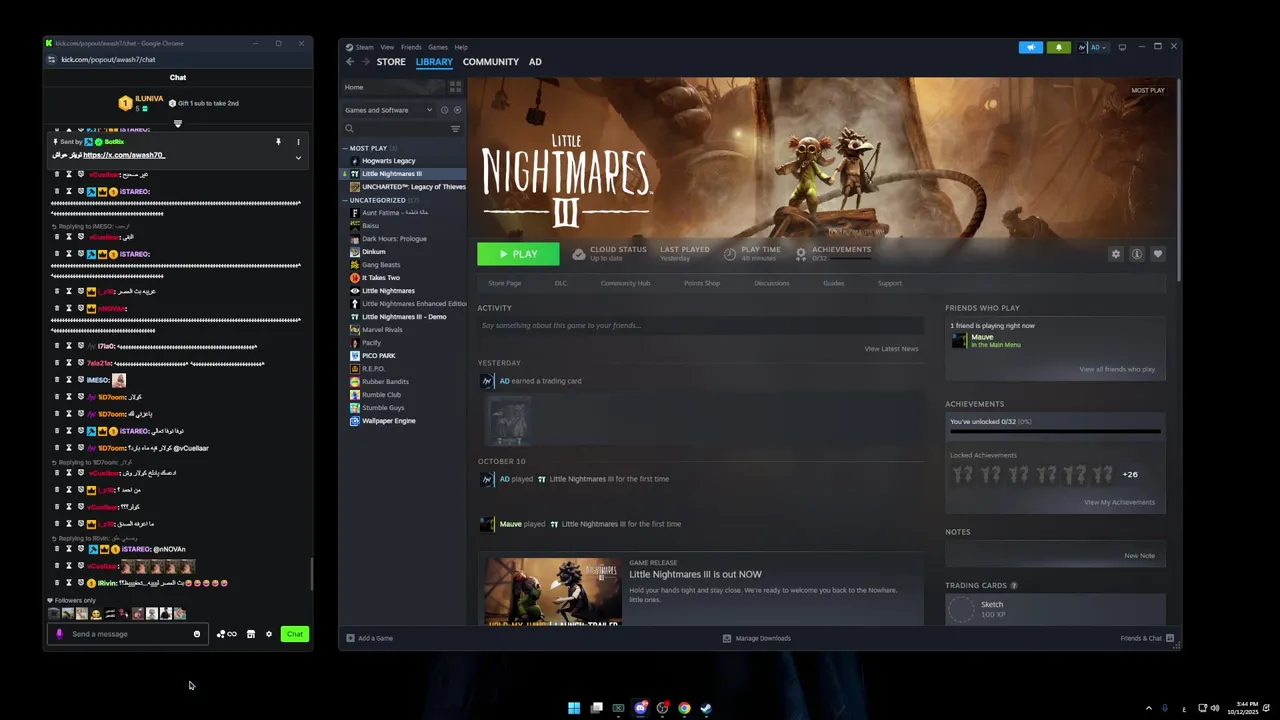Open the Community Hub link
This screenshot has width=1280, height=720.
(625, 283)
